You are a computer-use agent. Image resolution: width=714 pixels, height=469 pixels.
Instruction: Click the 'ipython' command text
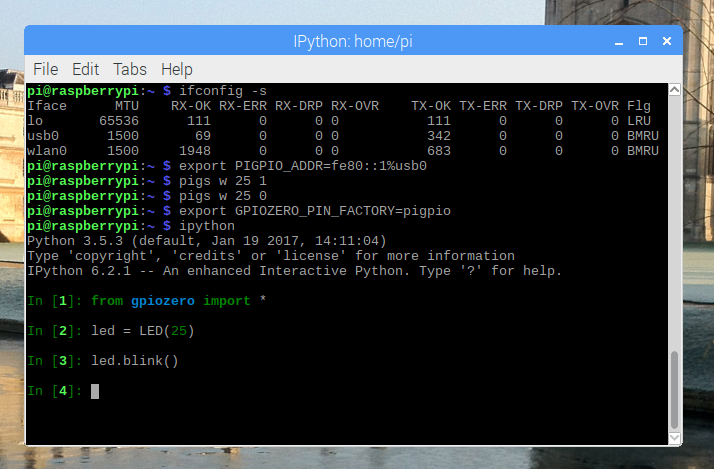click(x=207, y=226)
